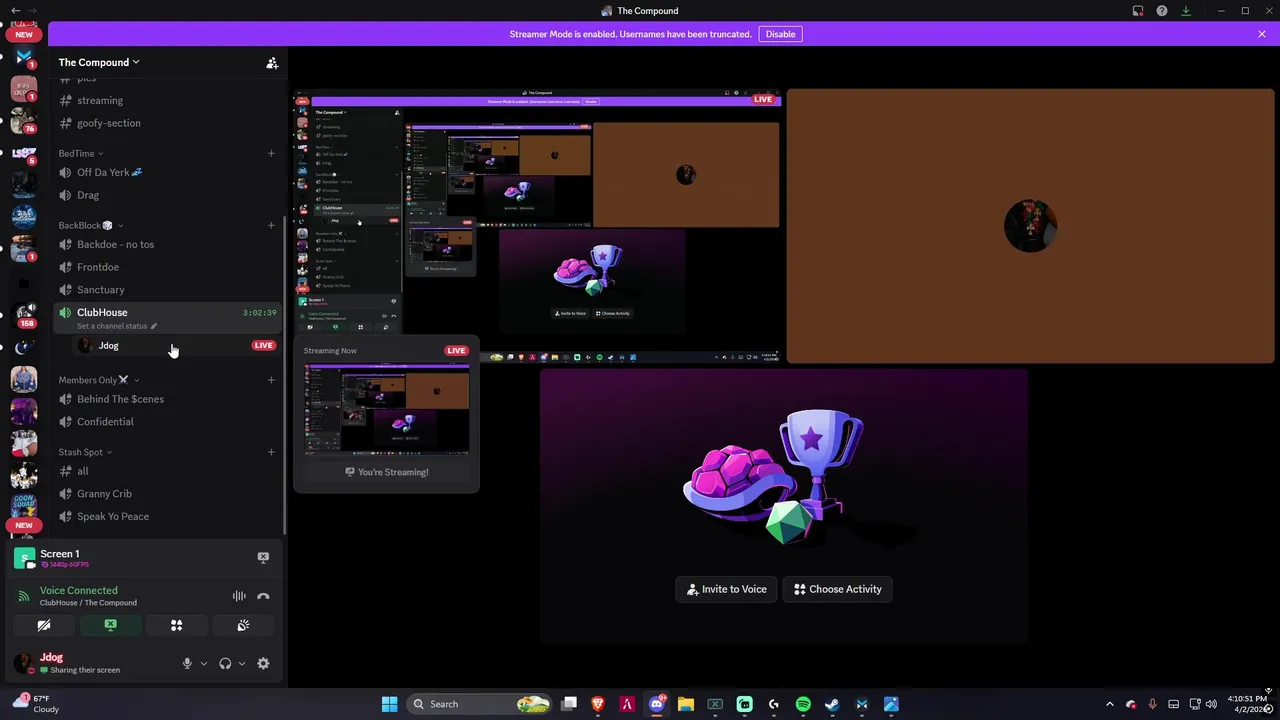1280x720 pixels.
Task: Select the ClubHouse voice channel
Action: point(167,318)
